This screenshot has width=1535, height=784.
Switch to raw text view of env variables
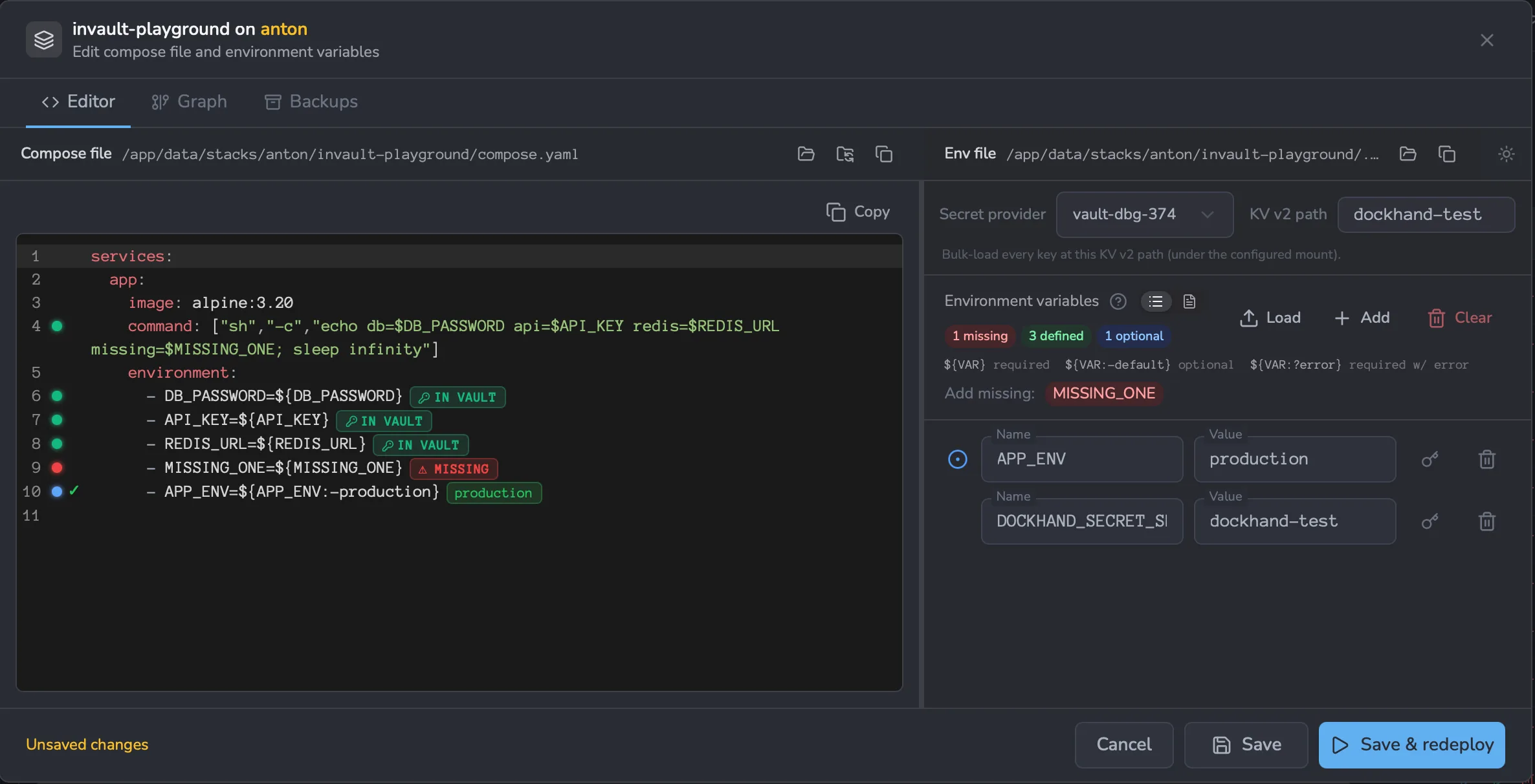click(1189, 301)
